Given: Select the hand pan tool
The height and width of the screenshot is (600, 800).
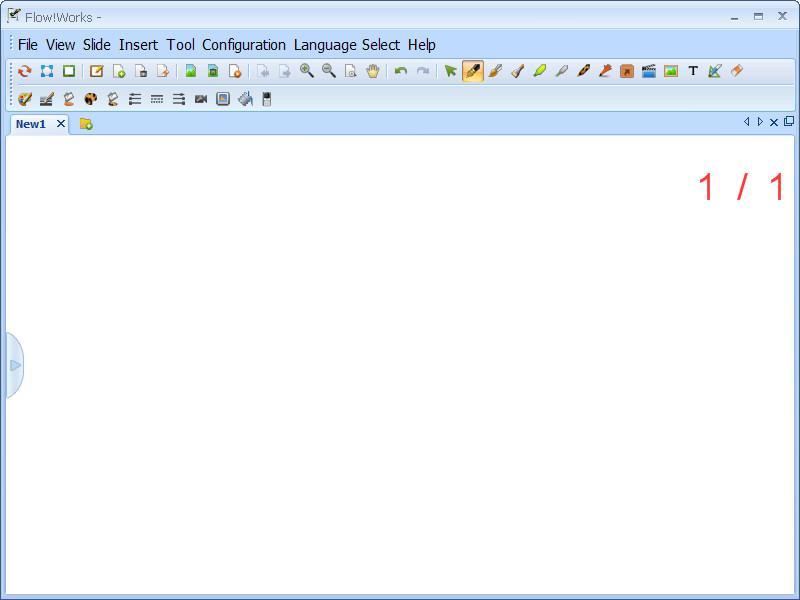Looking at the screenshot, I should (373, 71).
